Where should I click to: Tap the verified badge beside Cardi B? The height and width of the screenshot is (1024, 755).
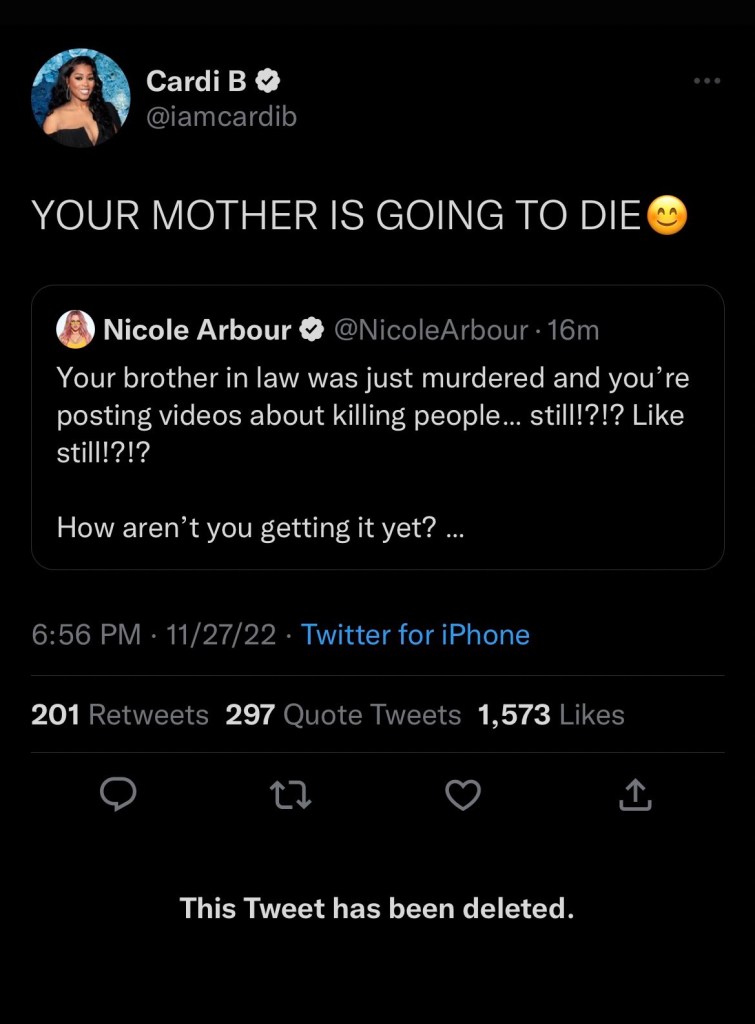pyautogui.click(x=270, y=80)
